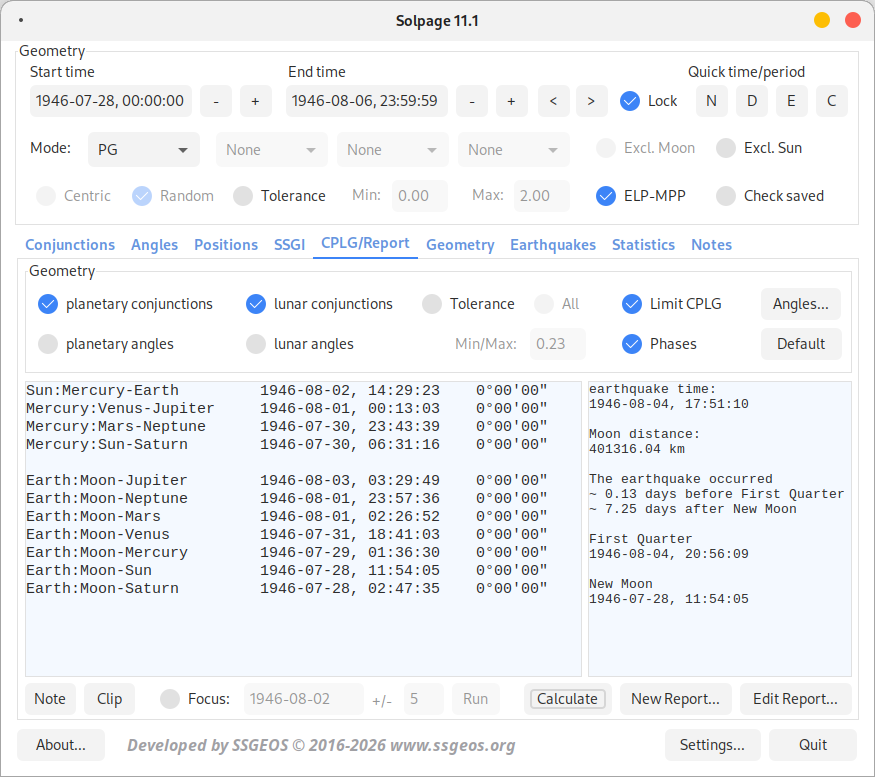Decrease start time with minus button

point(216,101)
